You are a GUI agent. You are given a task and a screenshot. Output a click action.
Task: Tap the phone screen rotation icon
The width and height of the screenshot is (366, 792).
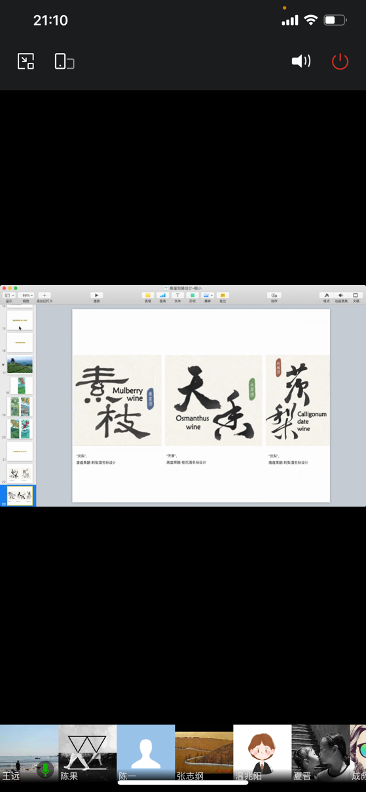tap(64, 62)
